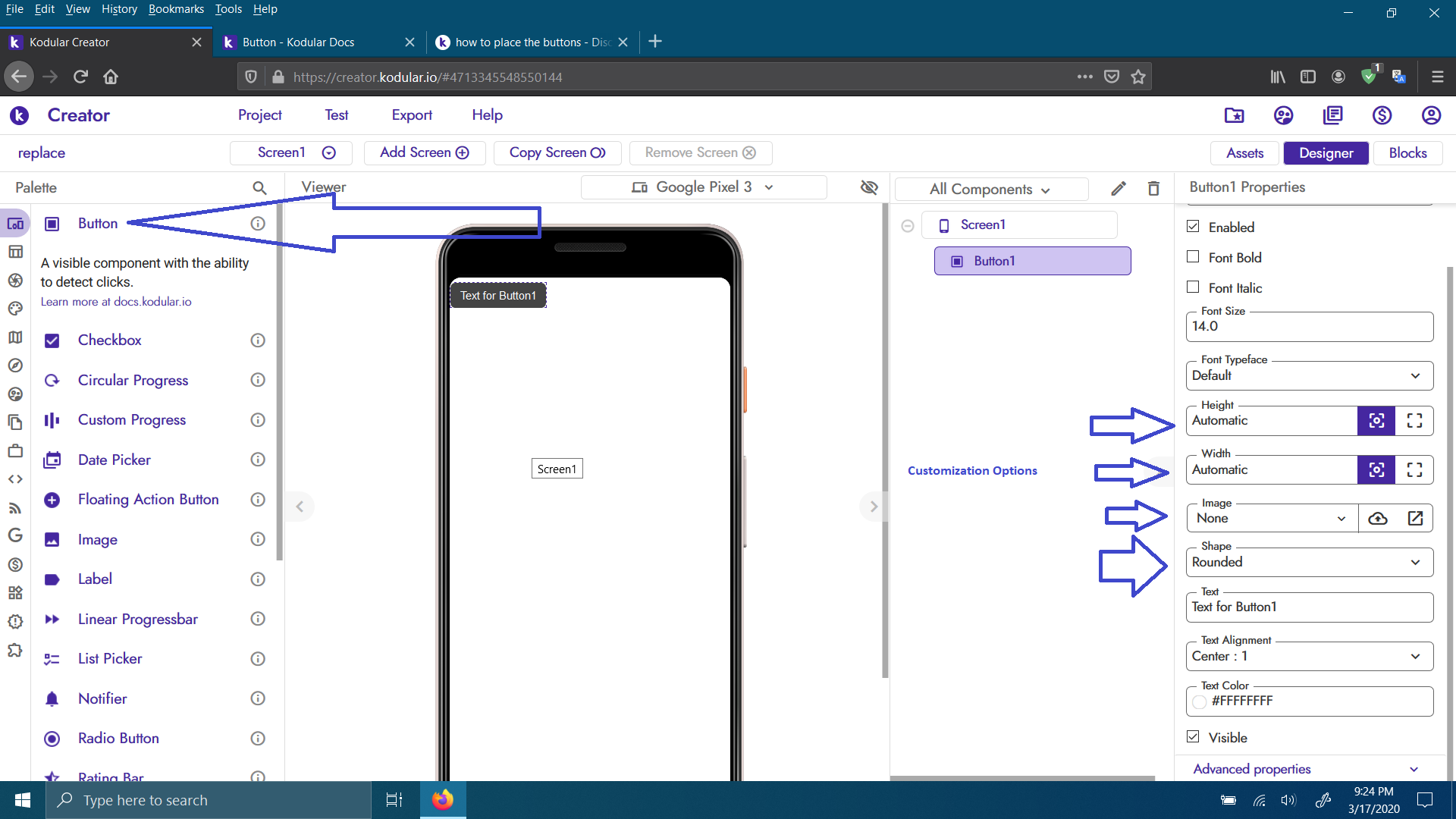Image resolution: width=1456 pixels, height=819 pixels.
Task: Click the delete component trash icon
Action: [1153, 189]
